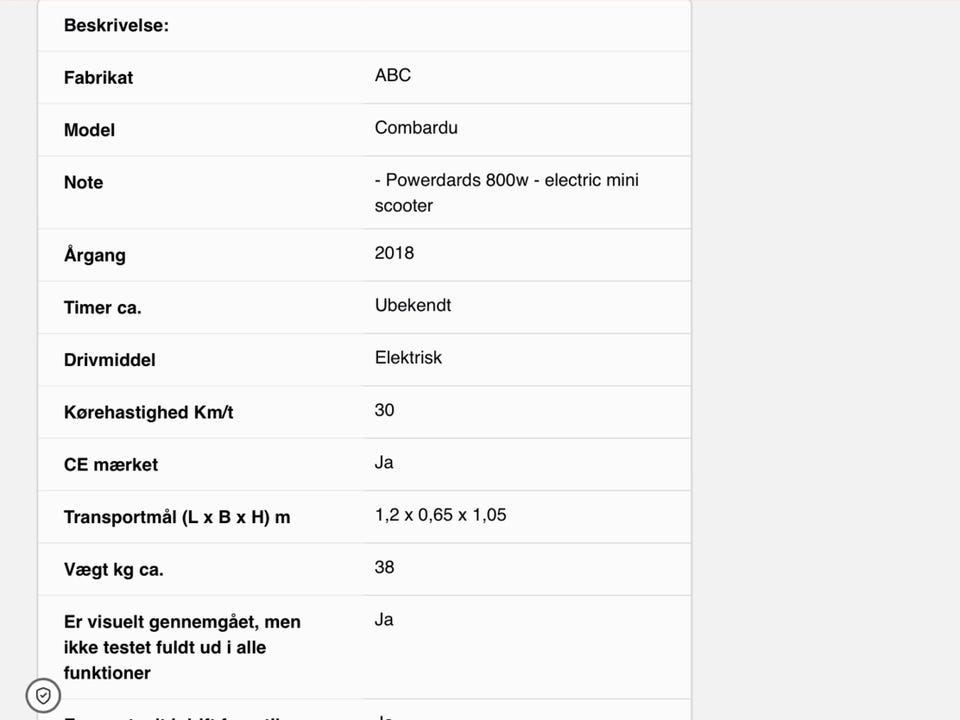Screen dimensions: 960x720
Task: Select the "Drivmiddel" row label
Action: pos(109,360)
